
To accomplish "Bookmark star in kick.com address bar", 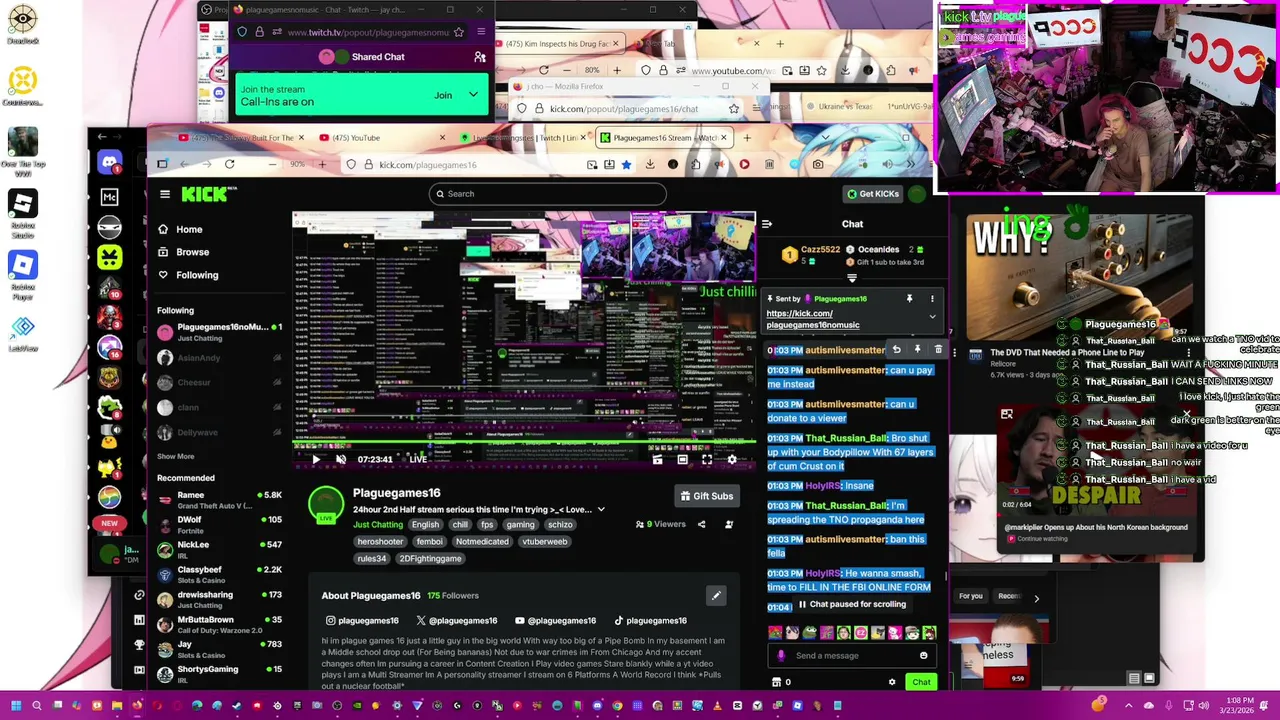I will (626, 164).
